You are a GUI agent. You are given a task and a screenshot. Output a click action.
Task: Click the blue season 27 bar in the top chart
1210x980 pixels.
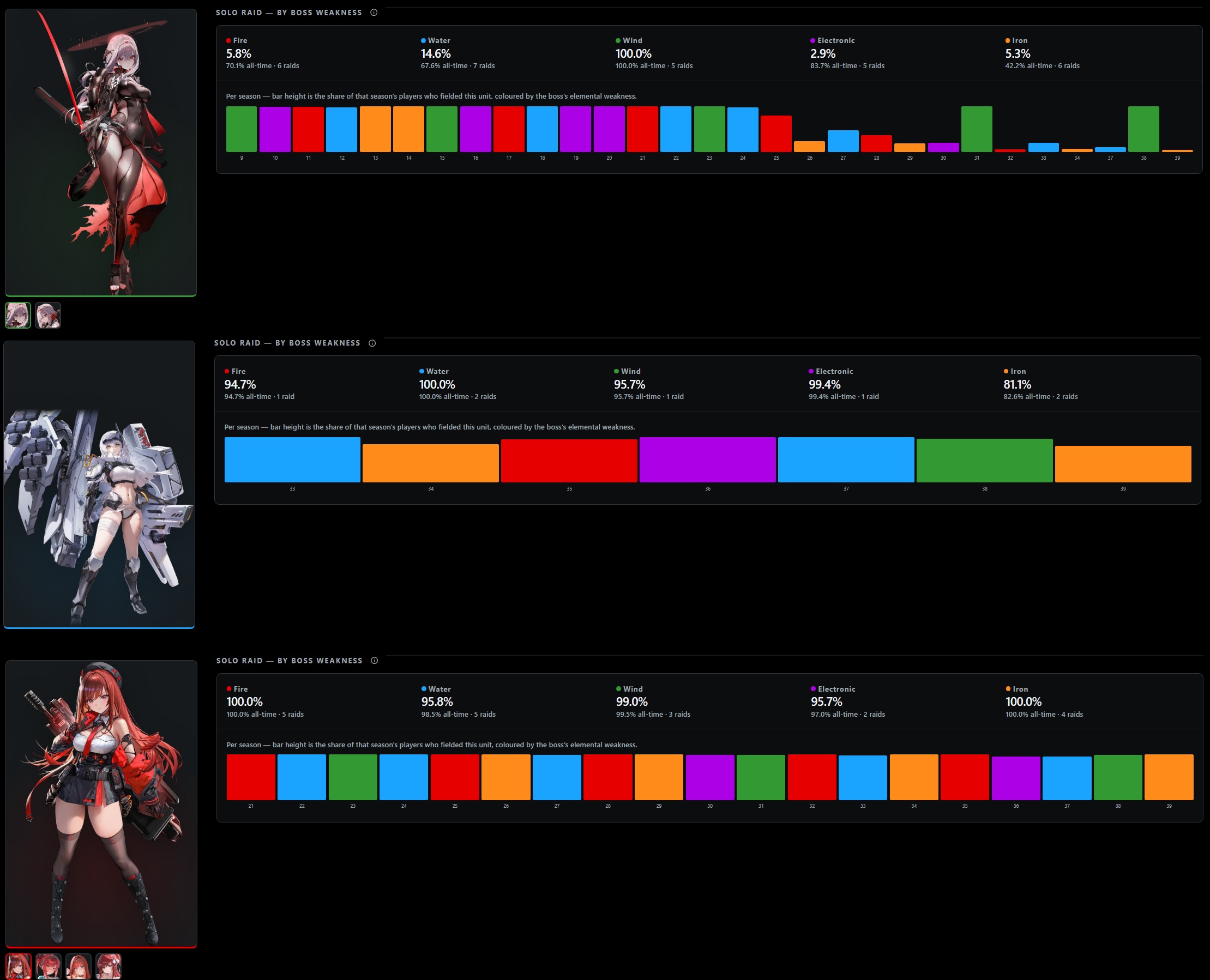pos(843,141)
